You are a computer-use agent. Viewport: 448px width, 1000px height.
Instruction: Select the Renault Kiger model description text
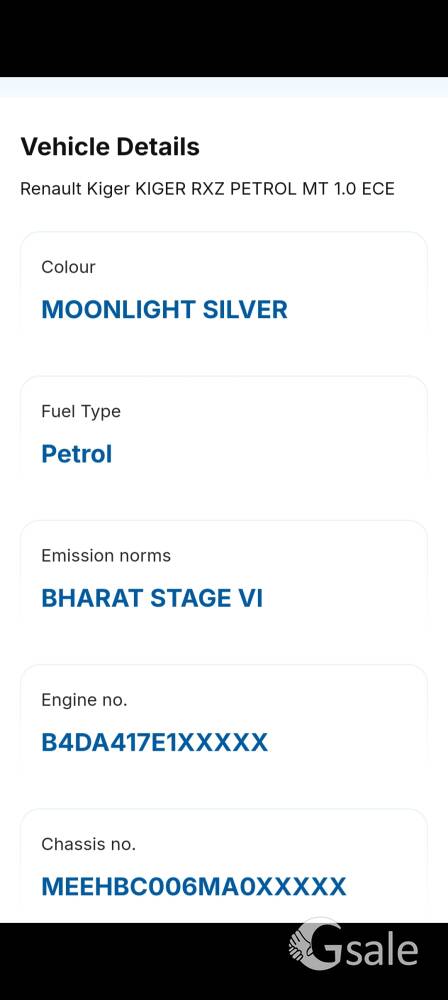pyautogui.click(x=207, y=189)
